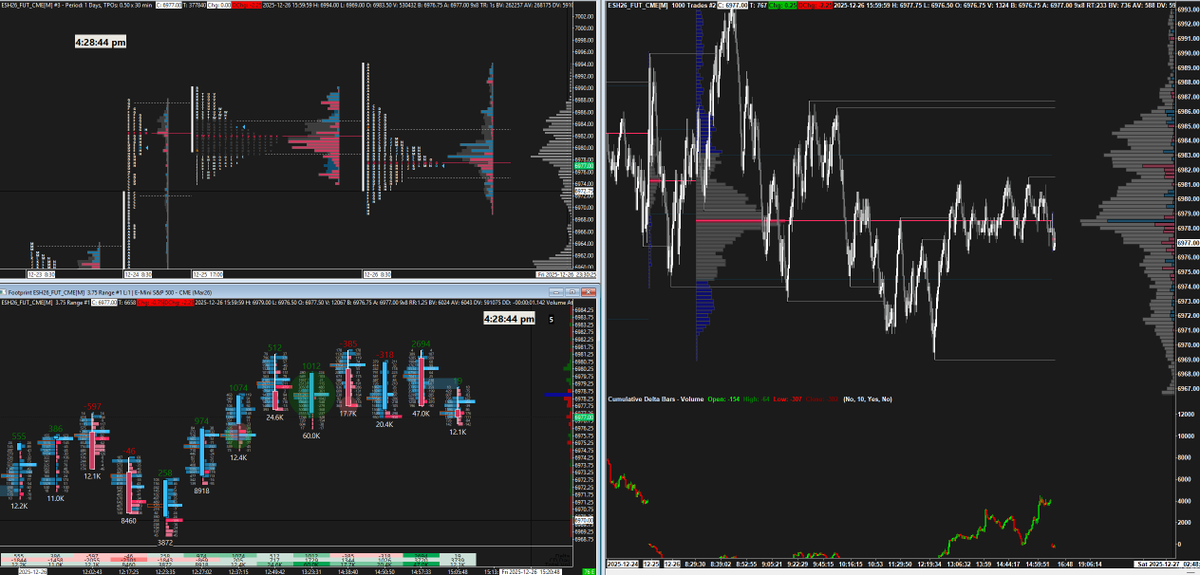This screenshot has height=575, width=1200.
Task: Click the 12.4K volume label under a footprint bar
Action: pyautogui.click(x=238, y=458)
